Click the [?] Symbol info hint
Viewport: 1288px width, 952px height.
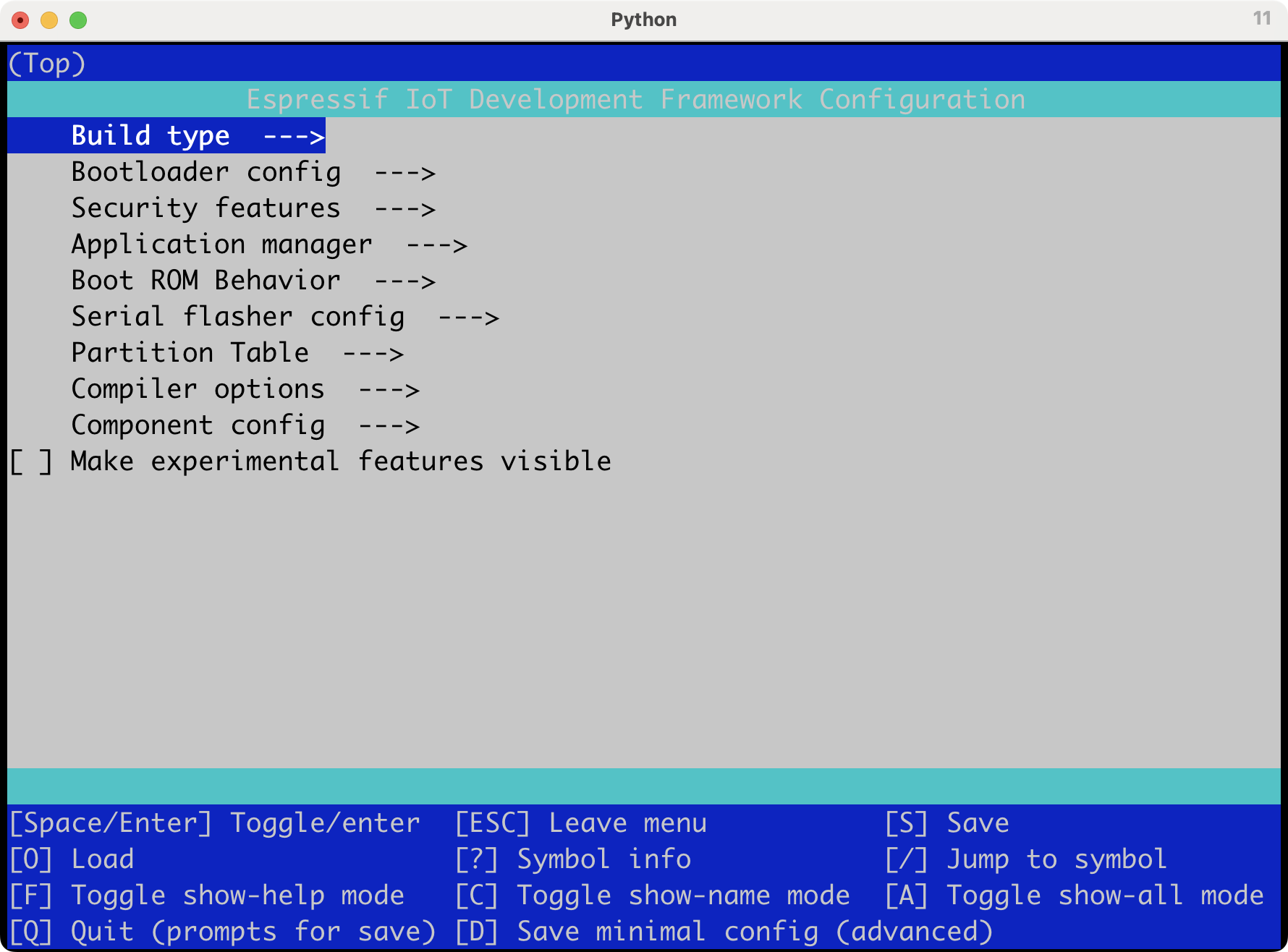tap(573, 859)
